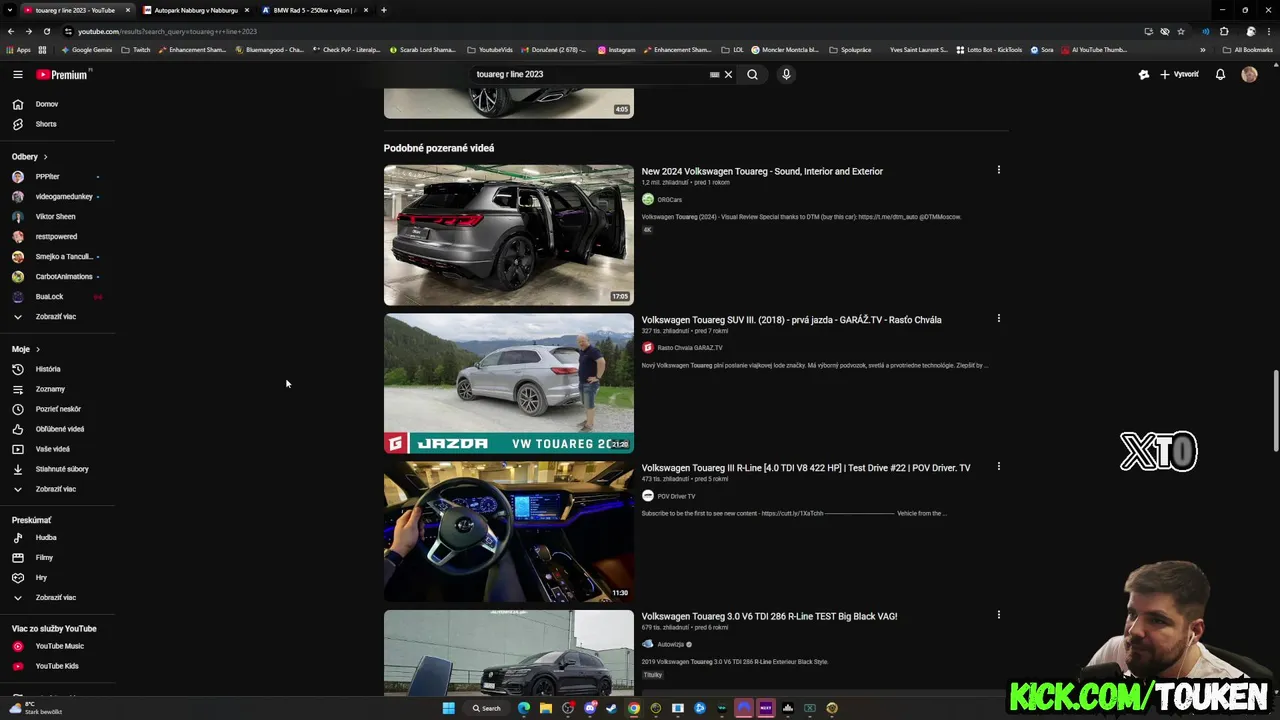
Task: Click the search field with touareg r line 2023
Action: pos(590,74)
